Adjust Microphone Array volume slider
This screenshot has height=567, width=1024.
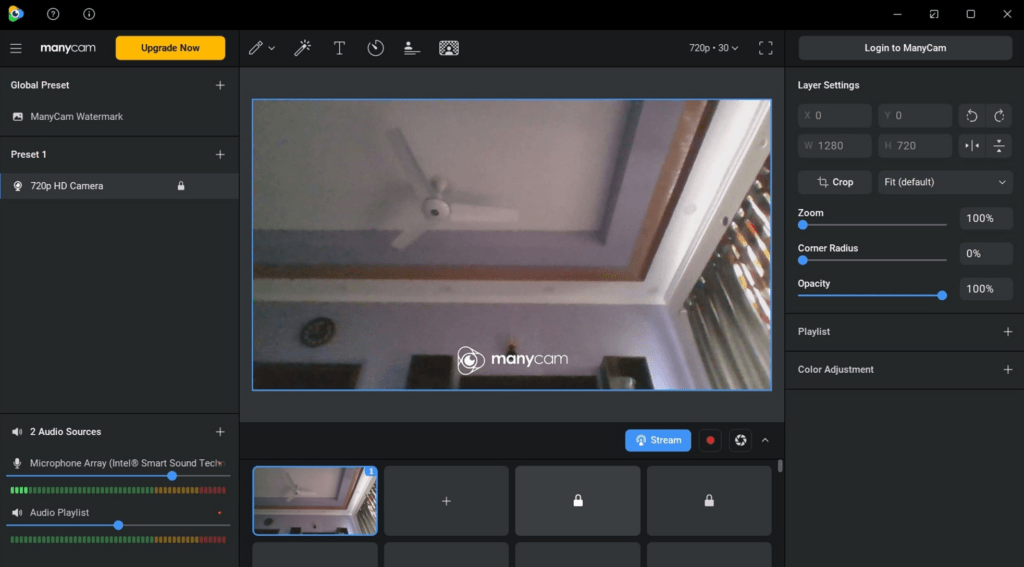click(172, 476)
